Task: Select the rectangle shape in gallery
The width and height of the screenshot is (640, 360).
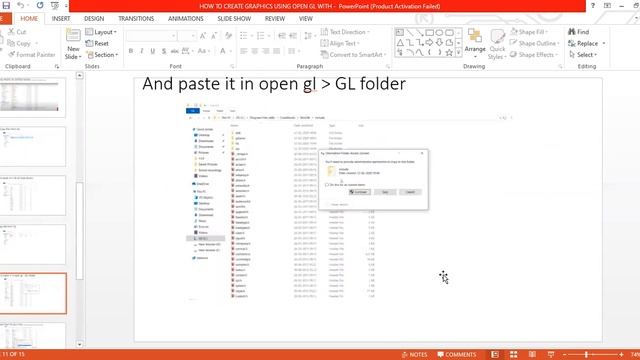Action: point(429,33)
